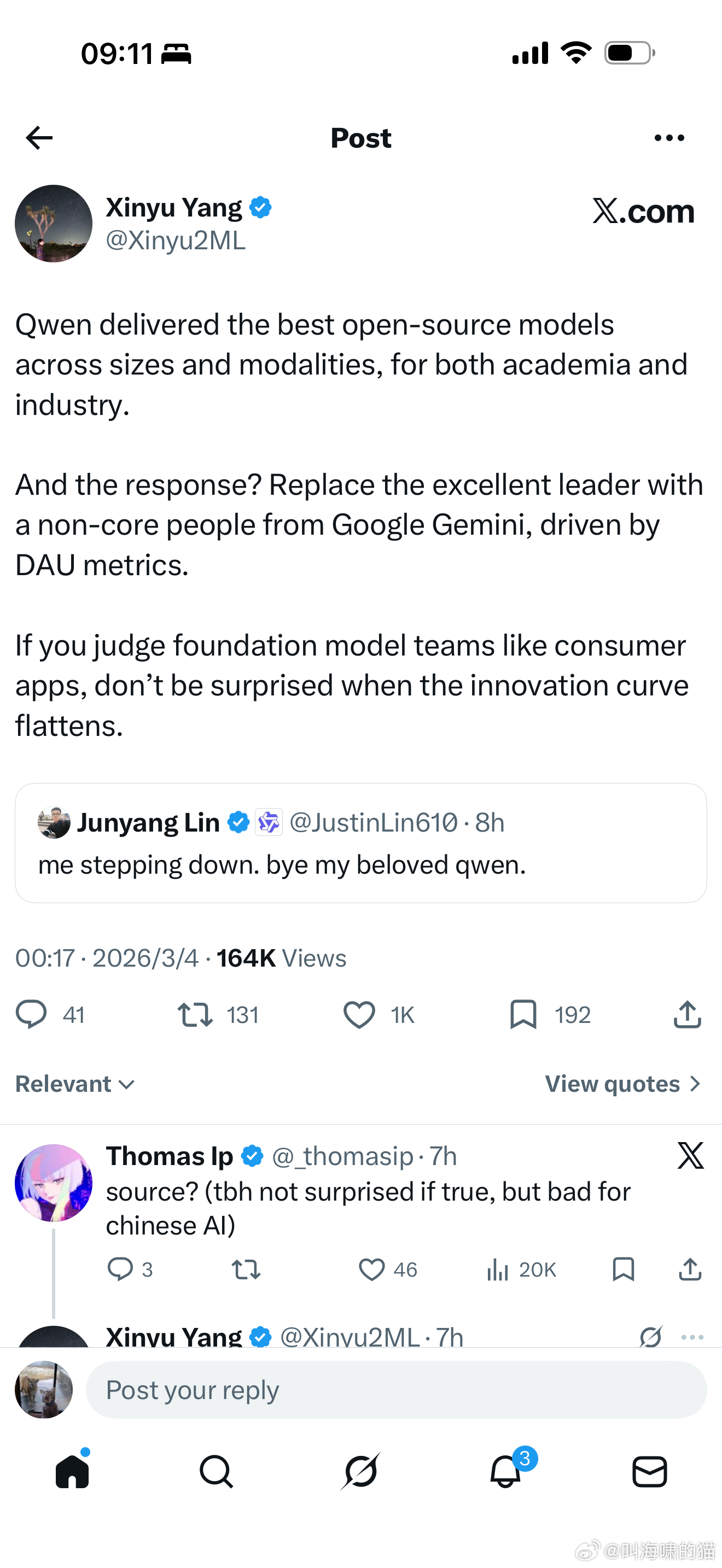
Task: Share the post via the share icon
Action: 686,1014
